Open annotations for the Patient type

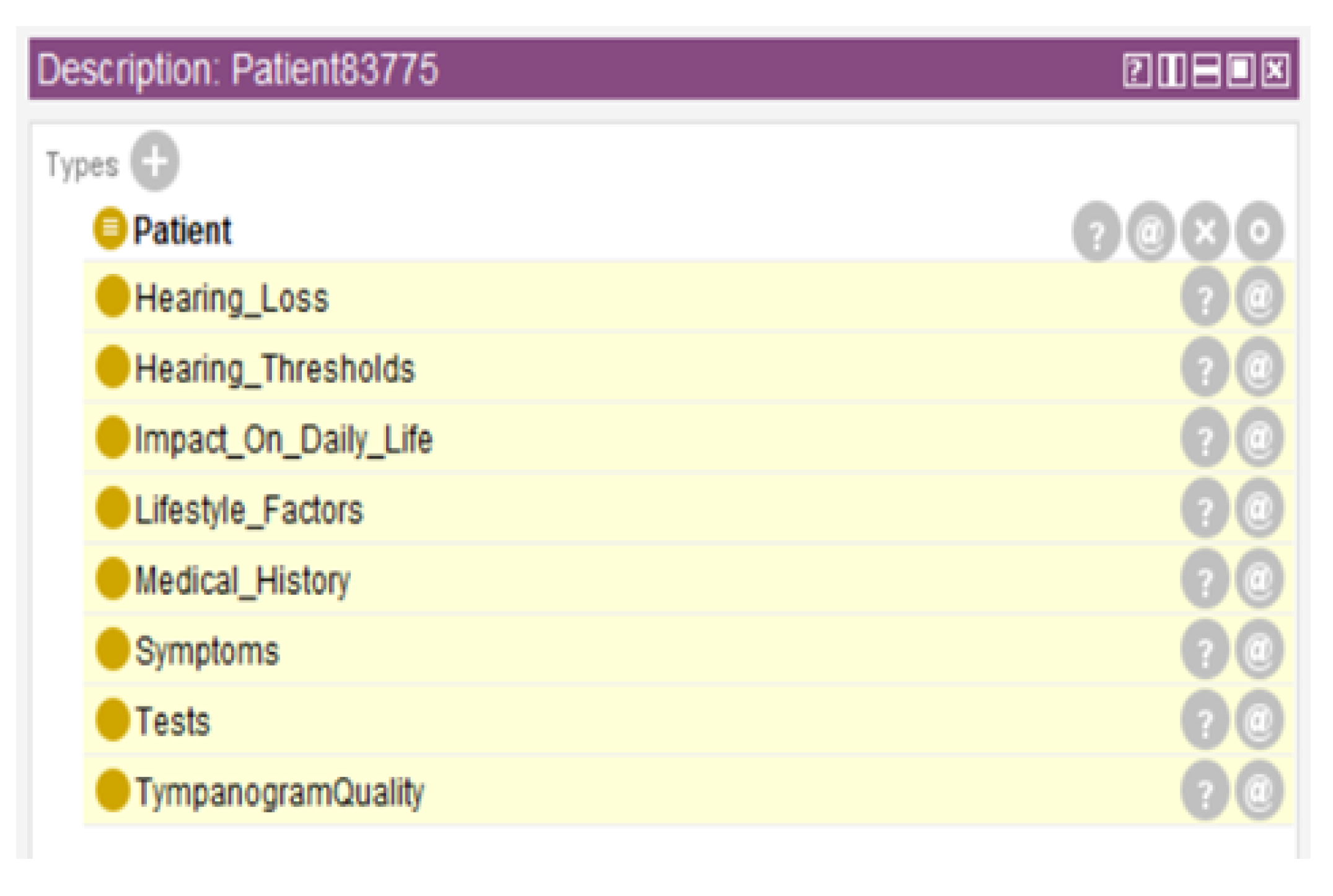pos(1150,232)
